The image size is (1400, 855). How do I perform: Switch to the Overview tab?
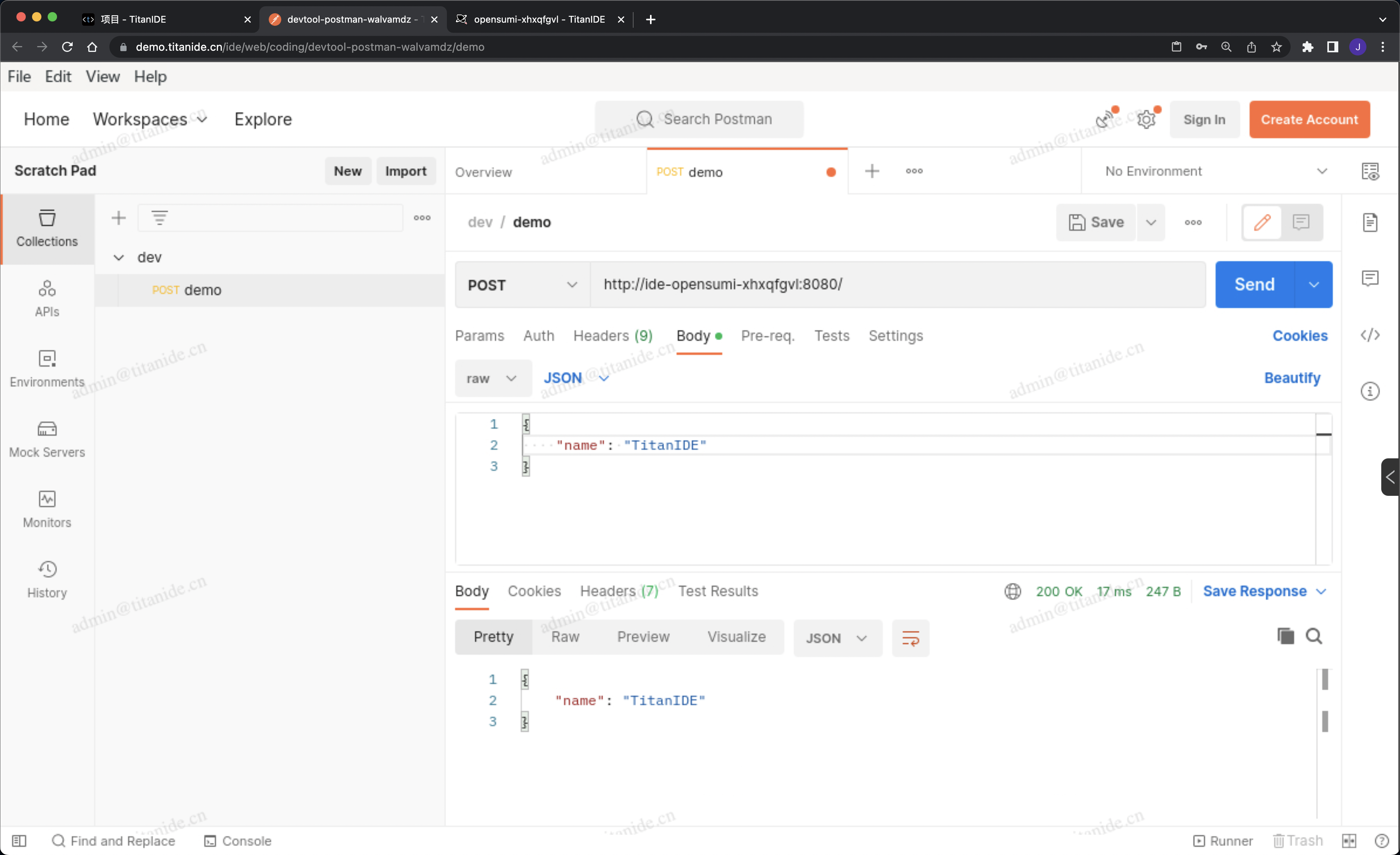click(484, 172)
